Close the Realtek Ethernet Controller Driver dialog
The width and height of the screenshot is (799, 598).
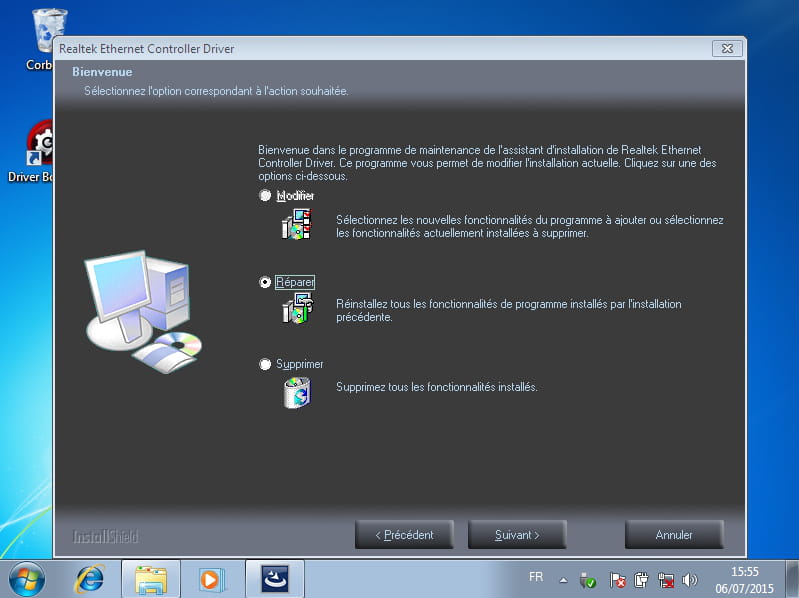point(727,48)
